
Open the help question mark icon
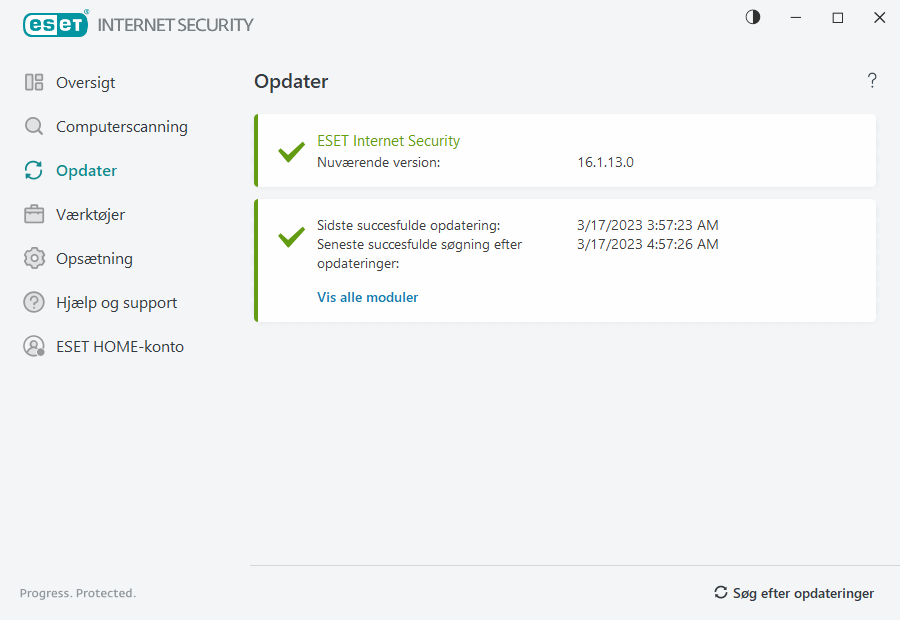[872, 81]
